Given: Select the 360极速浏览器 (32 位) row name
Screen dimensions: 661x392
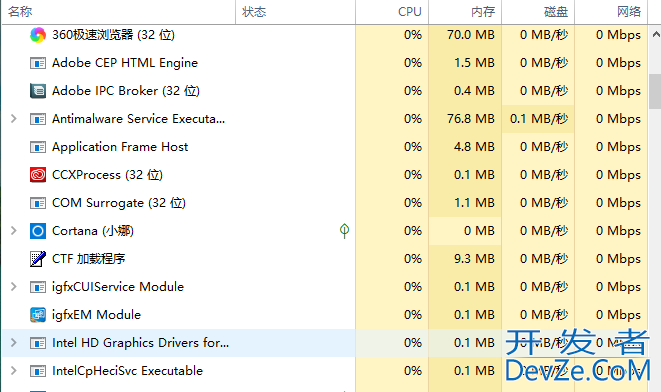Looking at the screenshot, I should coord(113,35).
